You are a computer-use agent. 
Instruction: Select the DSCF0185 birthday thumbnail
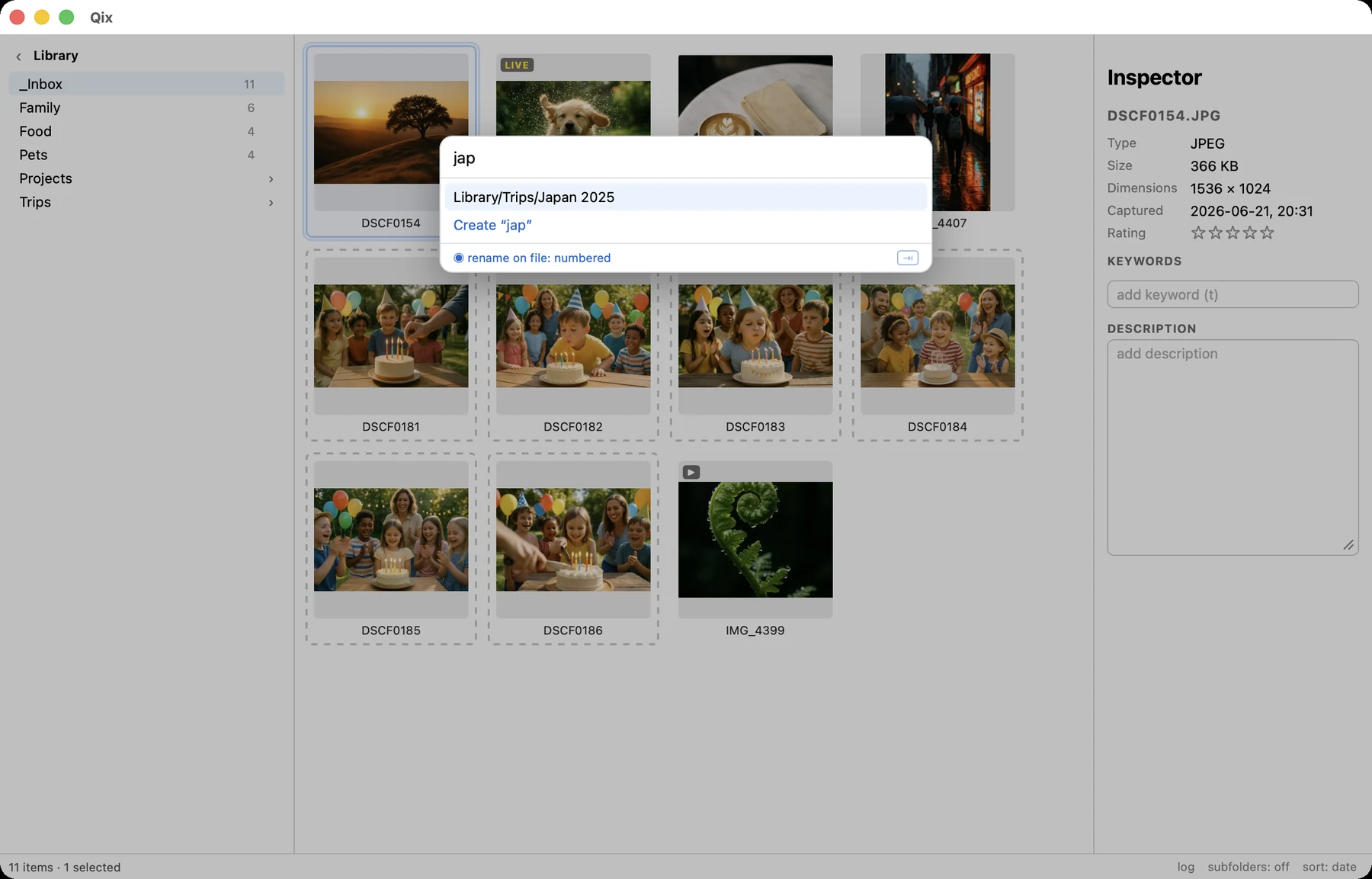coord(391,540)
